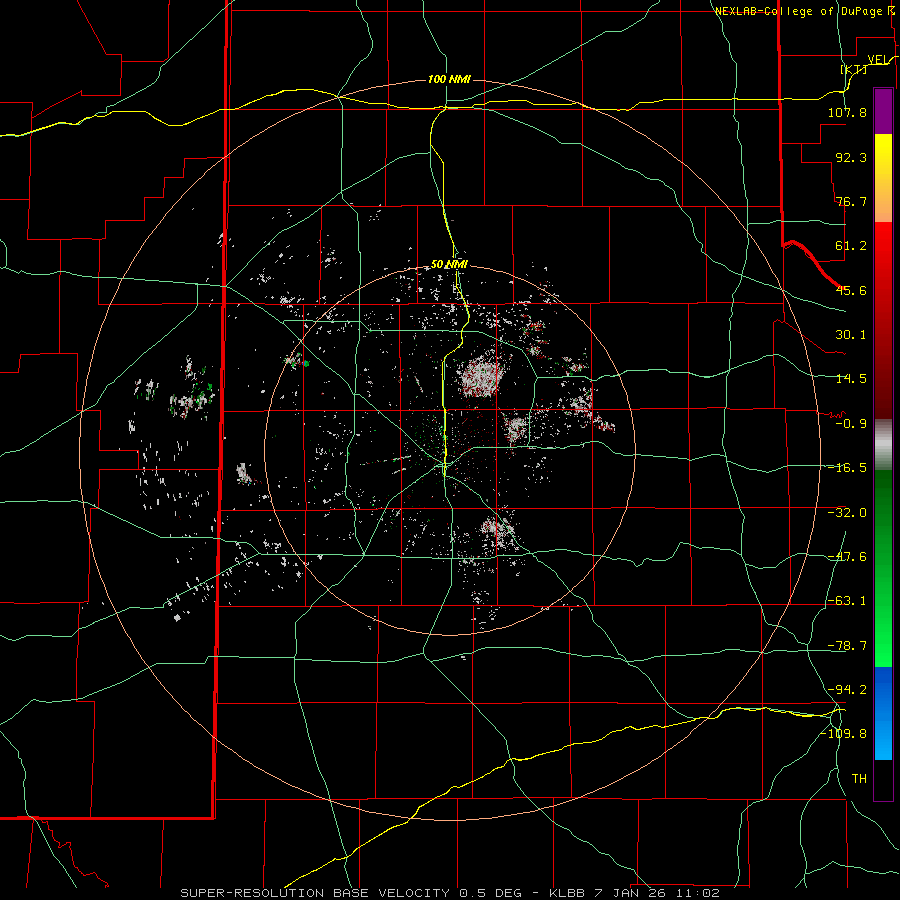Click the -32.0 value on the velocity scale
The height and width of the screenshot is (900, 900).
(x=847, y=513)
